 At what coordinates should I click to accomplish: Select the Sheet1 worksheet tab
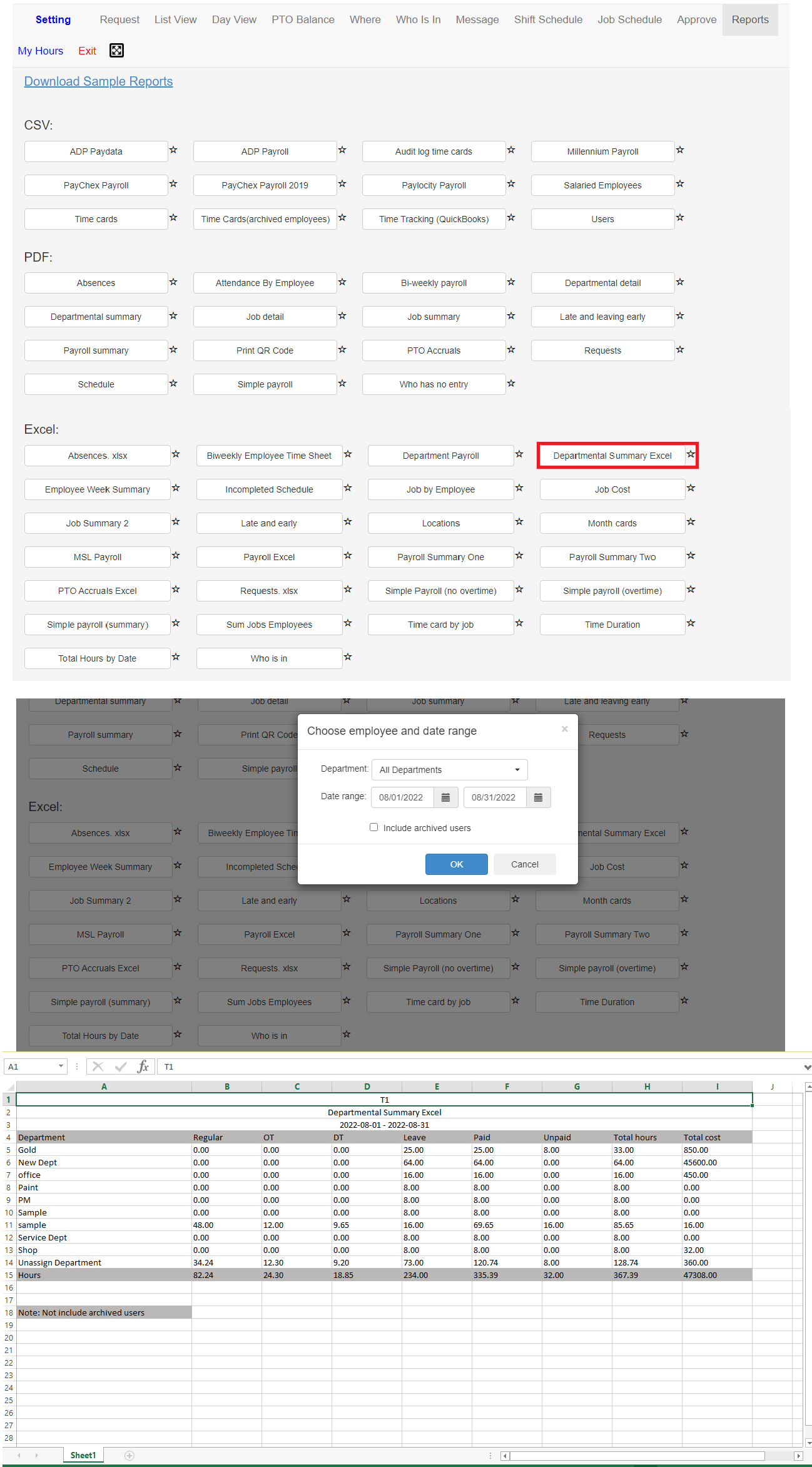83,1456
